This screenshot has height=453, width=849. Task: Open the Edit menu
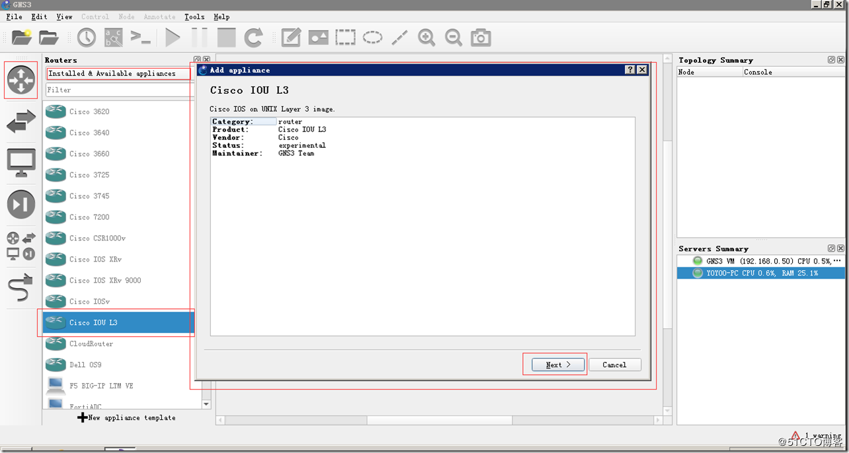tap(39, 17)
